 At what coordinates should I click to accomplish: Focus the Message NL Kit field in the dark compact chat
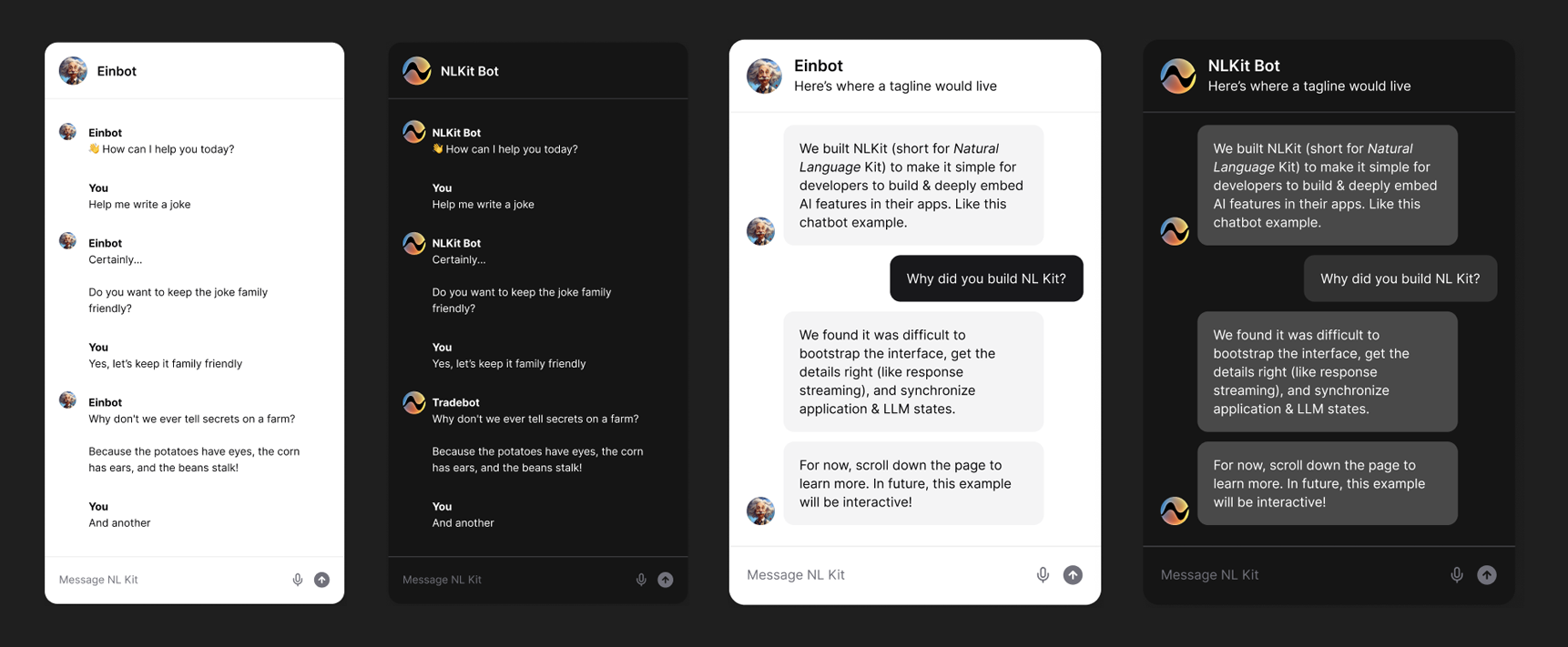[x=513, y=580]
